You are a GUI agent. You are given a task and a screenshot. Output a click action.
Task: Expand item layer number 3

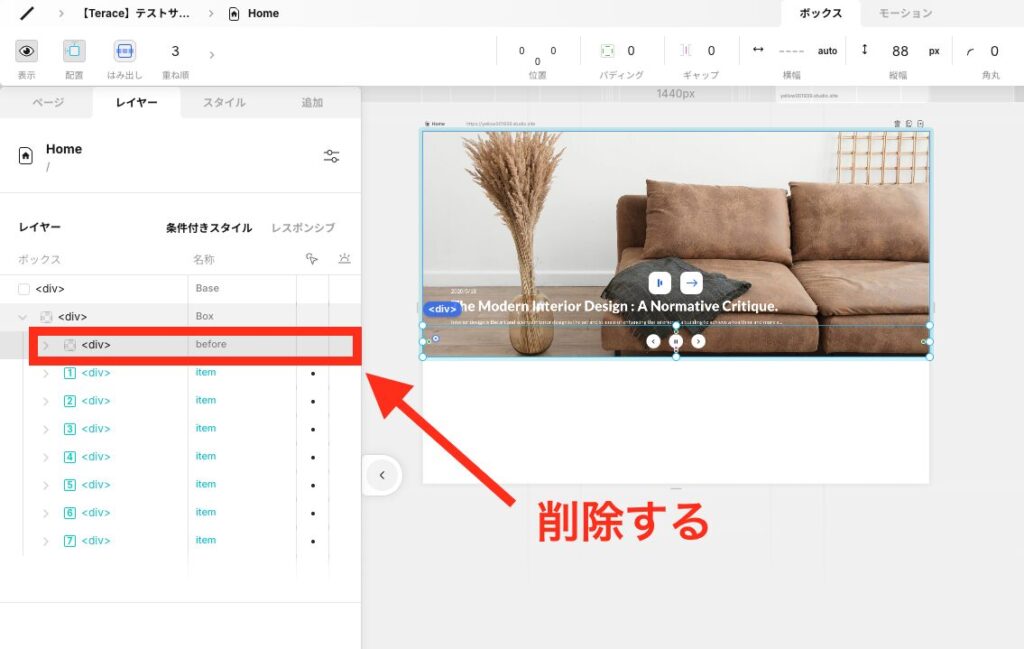click(x=45, y=429)
